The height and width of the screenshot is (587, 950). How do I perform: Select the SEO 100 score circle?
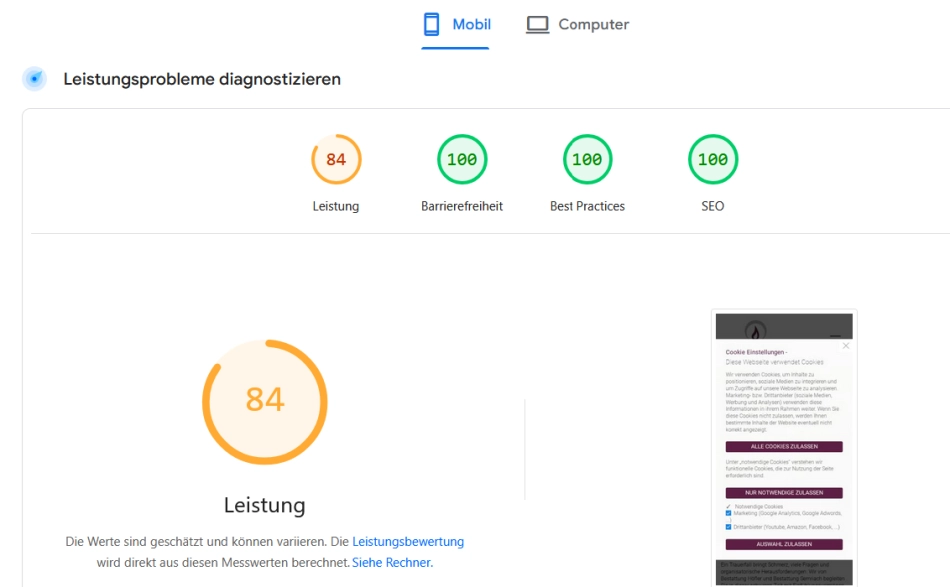[x=713, y=160]
